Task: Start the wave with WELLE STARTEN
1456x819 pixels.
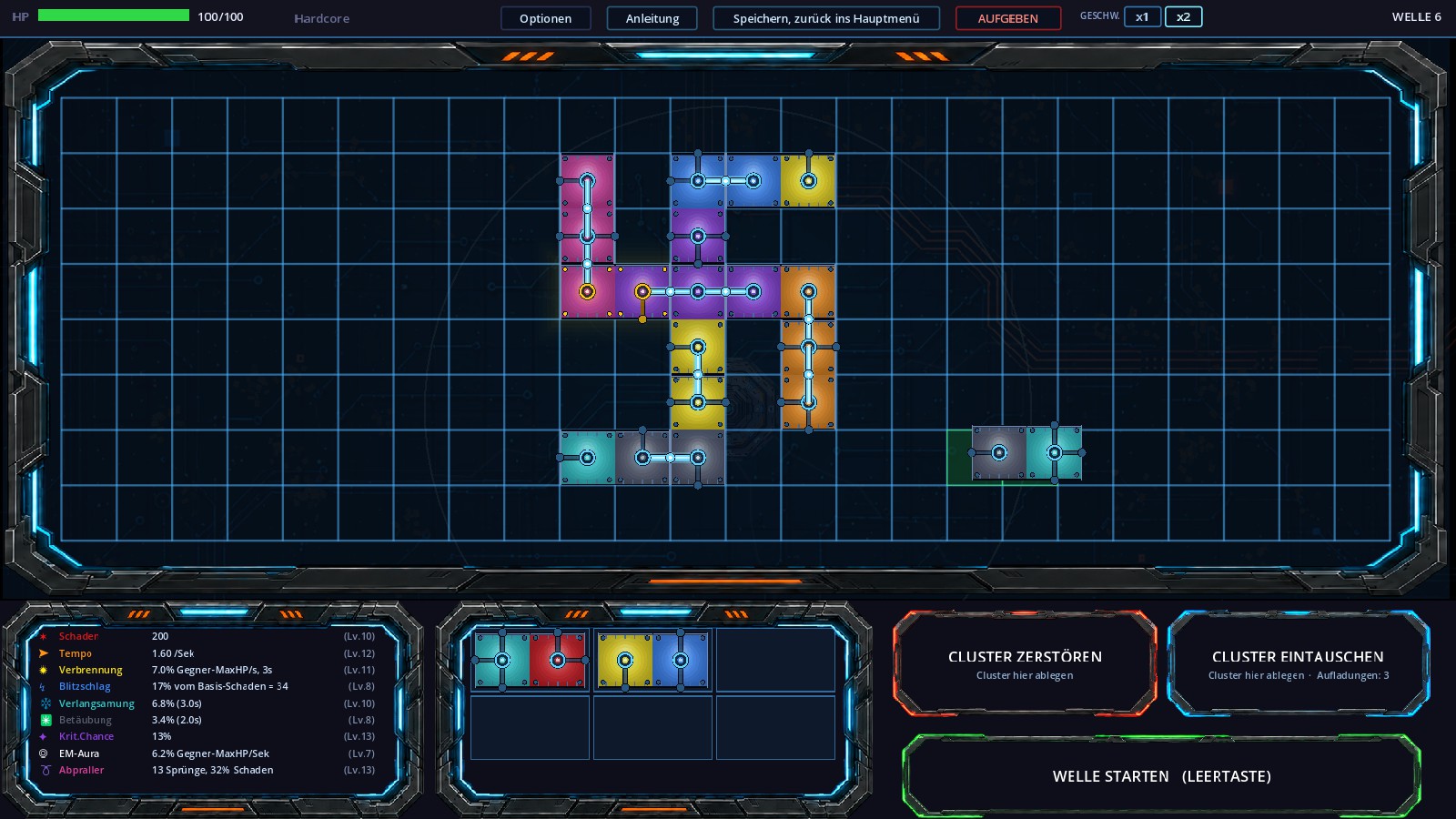Action: click(x=1161, y=776)
